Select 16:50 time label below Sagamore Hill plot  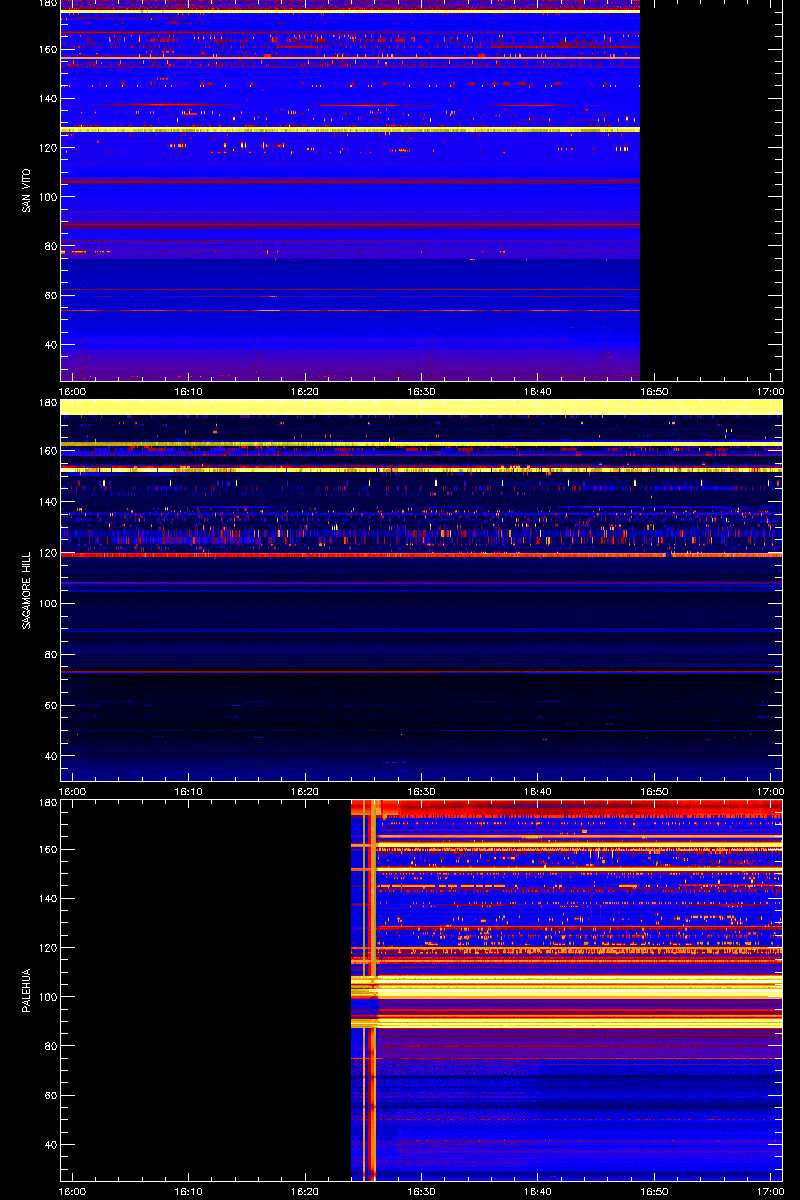(654, 792)
